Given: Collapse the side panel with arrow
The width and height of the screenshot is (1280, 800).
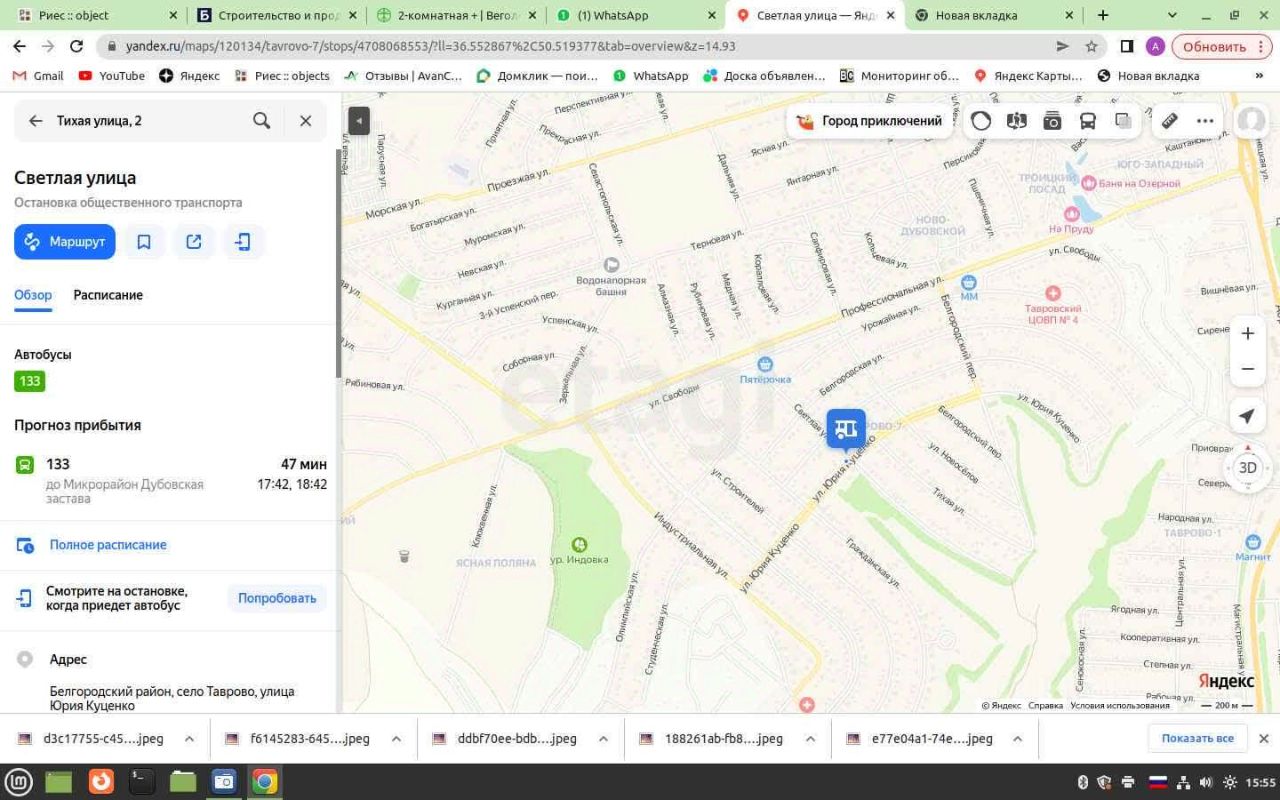Looking at the screenshot, I should 359,121.
